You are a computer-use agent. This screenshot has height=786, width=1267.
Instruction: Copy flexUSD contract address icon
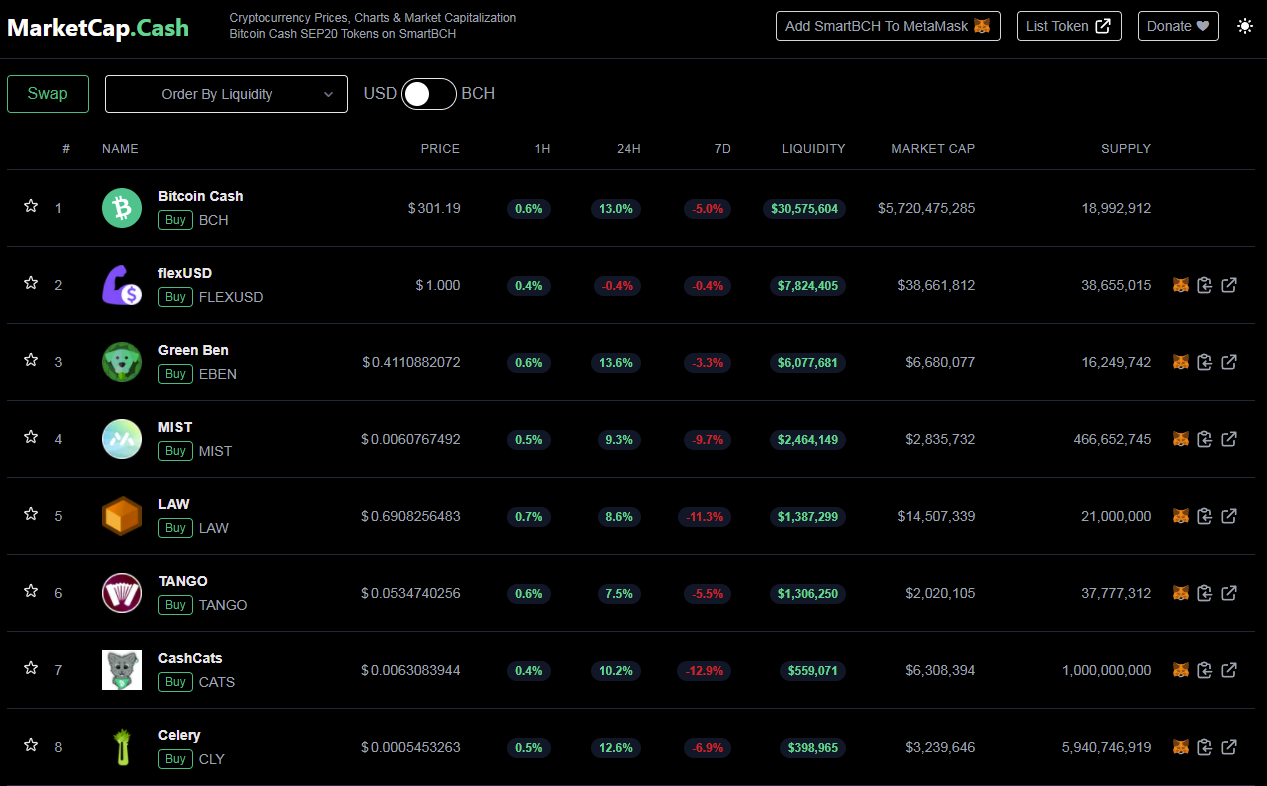click(x=1205, y=285)
